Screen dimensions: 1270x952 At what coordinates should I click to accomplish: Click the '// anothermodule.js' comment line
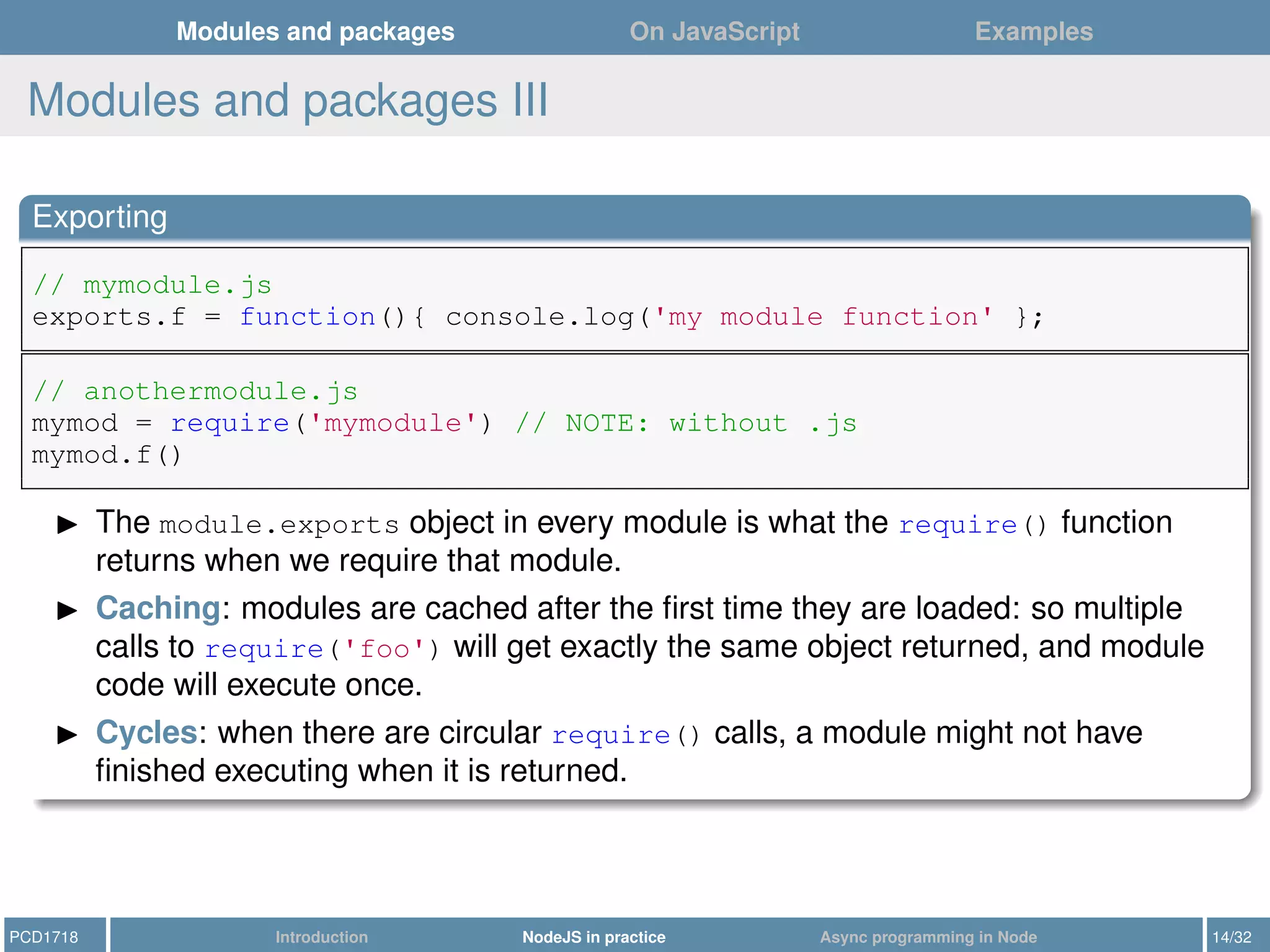pos(195,392)
